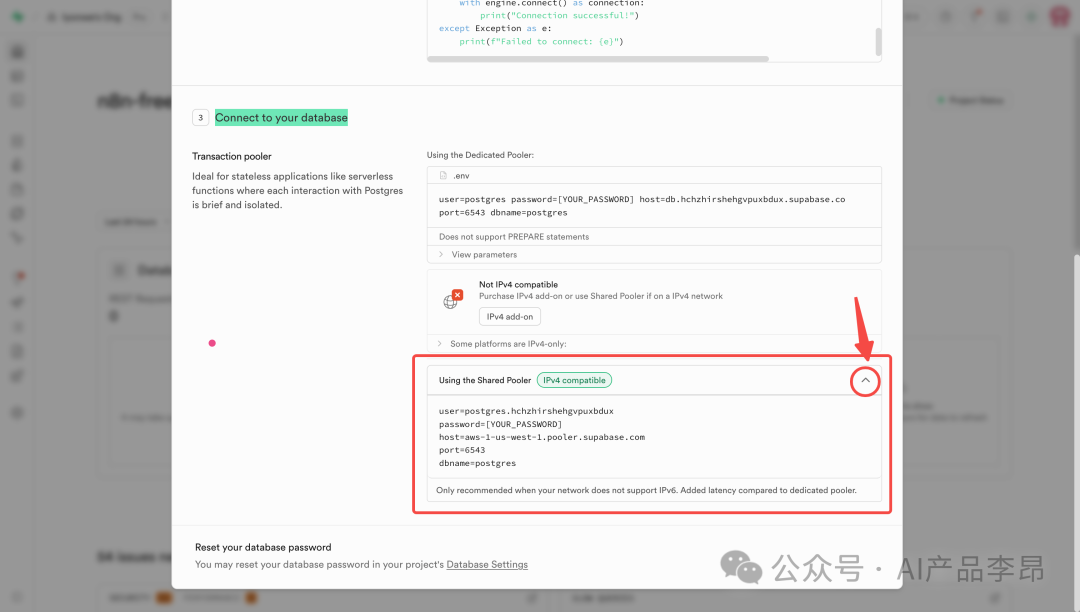Click the .env file icon
Screen dimensions: 1080x612
[443, 176]
